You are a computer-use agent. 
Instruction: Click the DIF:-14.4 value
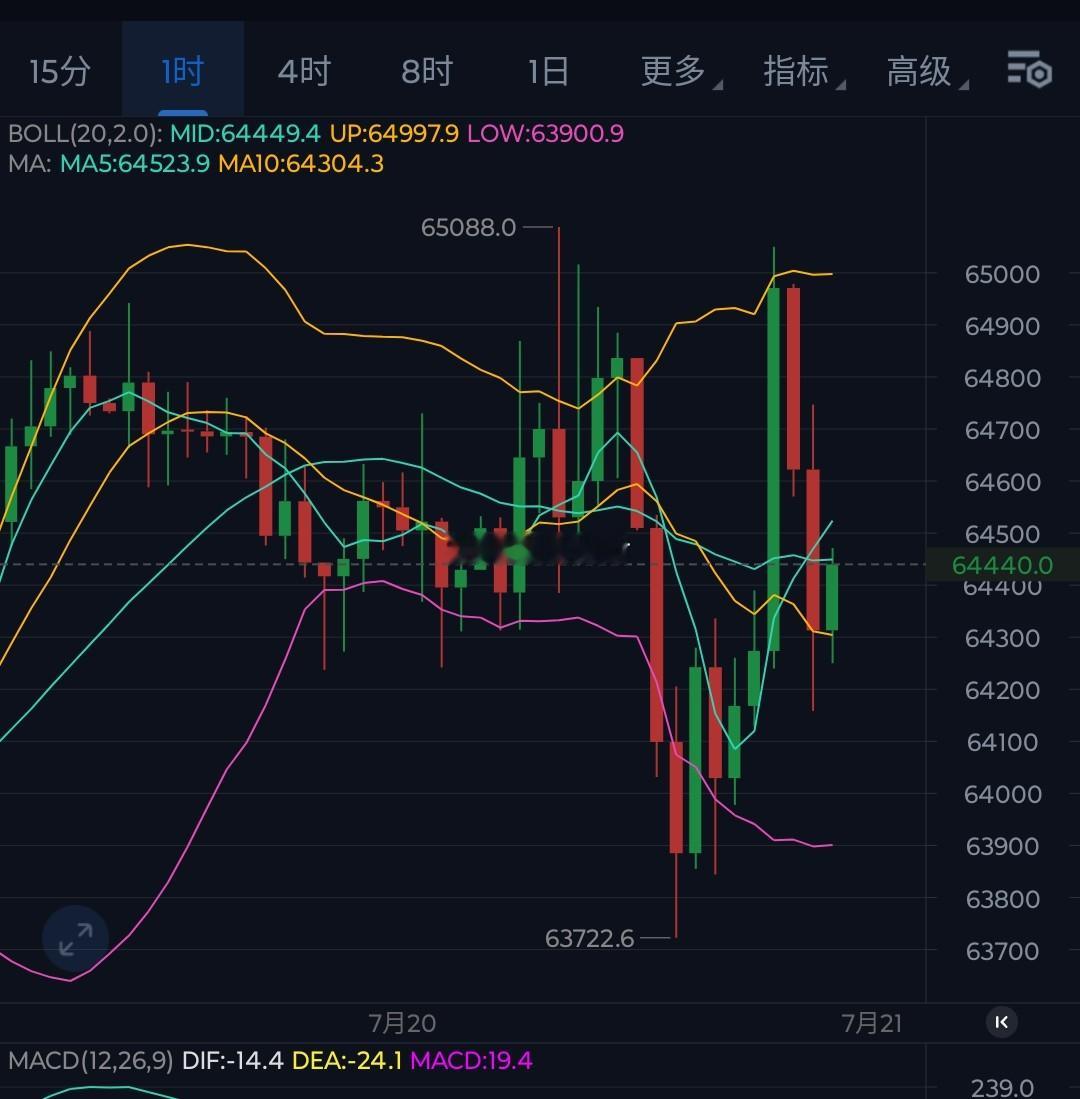(x=233, y=1060)
